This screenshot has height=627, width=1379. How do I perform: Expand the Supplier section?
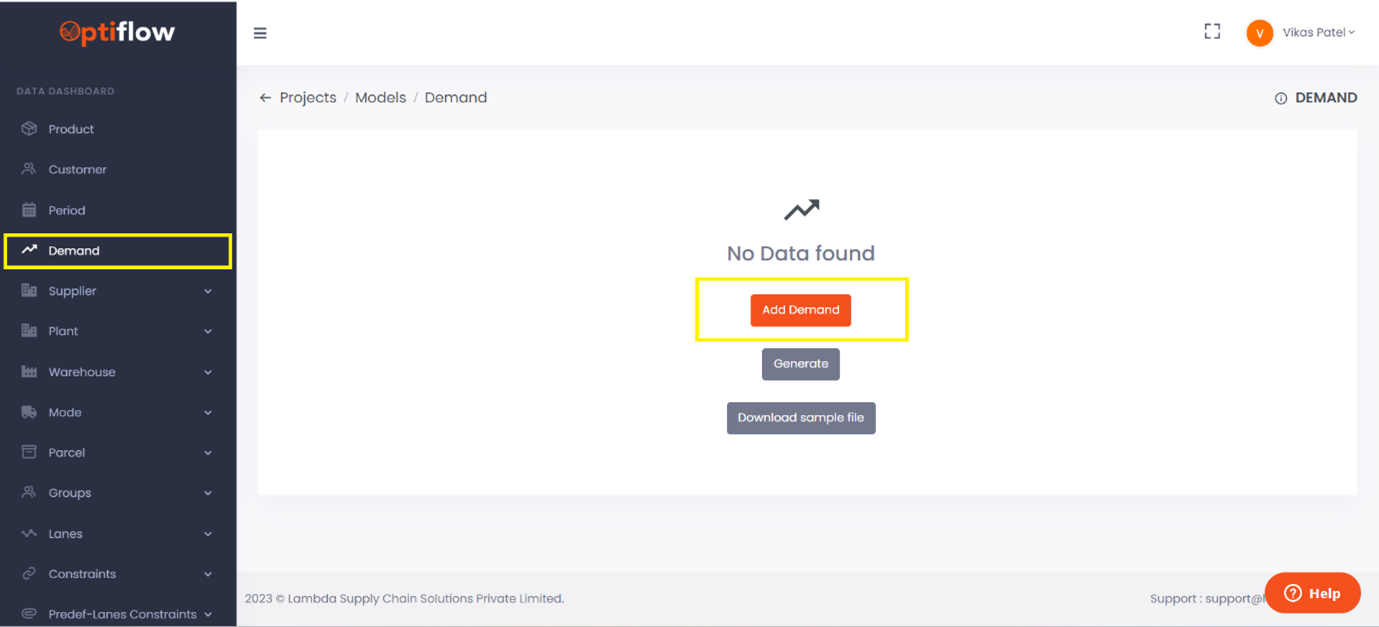(x=207, y=290)
